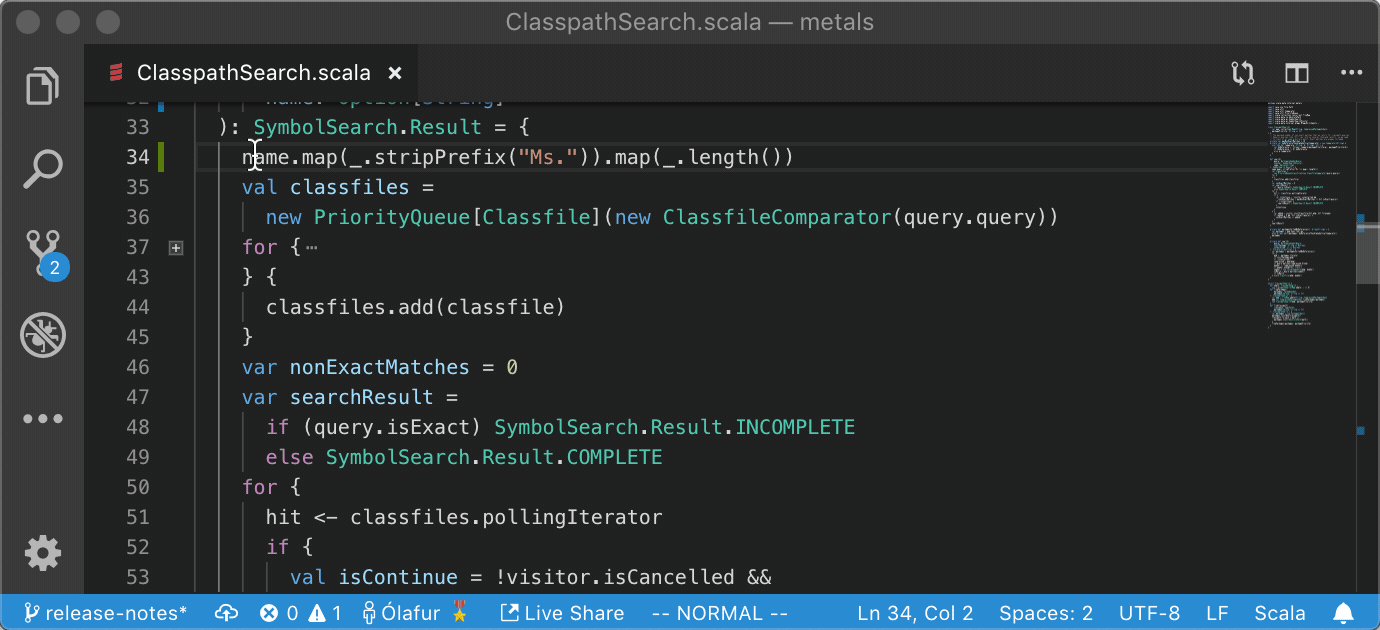Change end of line sequence LF
Image resolution: width=1380 pixels, height=630 pixels.
[x=1217, y=613]
